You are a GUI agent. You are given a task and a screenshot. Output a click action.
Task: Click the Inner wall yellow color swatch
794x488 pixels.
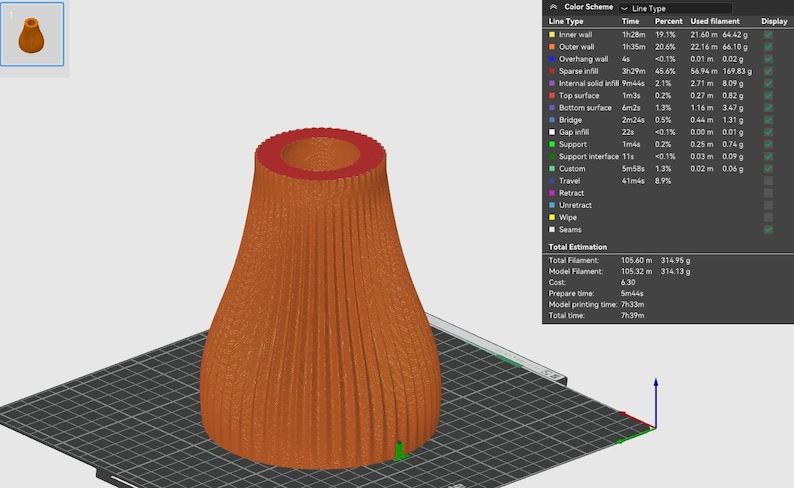(552, 34)
